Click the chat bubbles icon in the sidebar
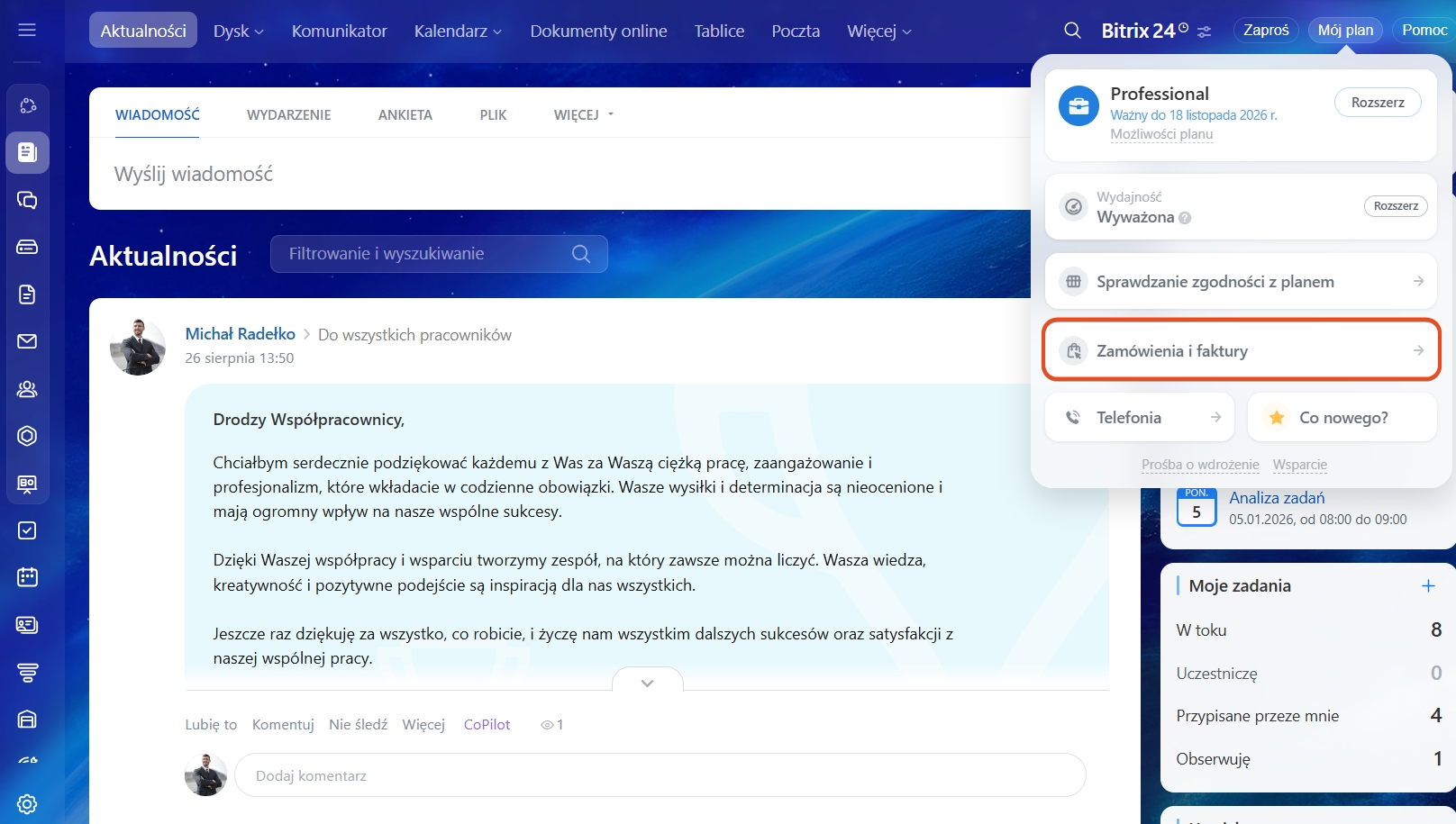This screenshot has height=824, width=1456. pyautogui.click(x=27, y=200)
